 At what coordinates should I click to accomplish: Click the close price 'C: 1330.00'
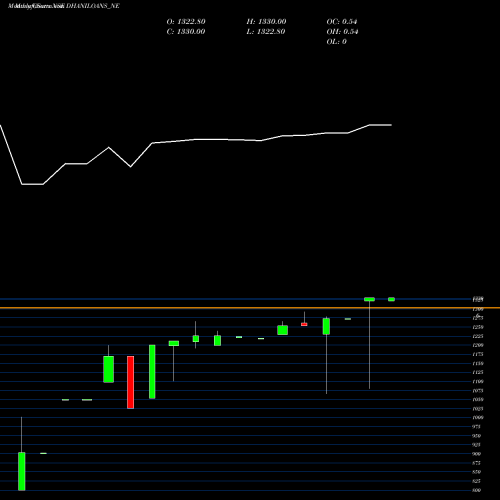186,32
